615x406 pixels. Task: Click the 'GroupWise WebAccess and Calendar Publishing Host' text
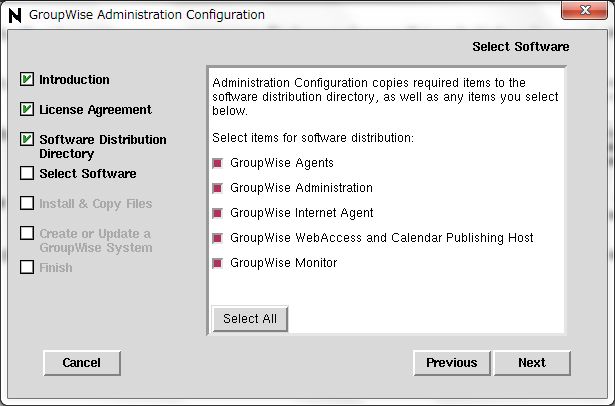(382, 238)
